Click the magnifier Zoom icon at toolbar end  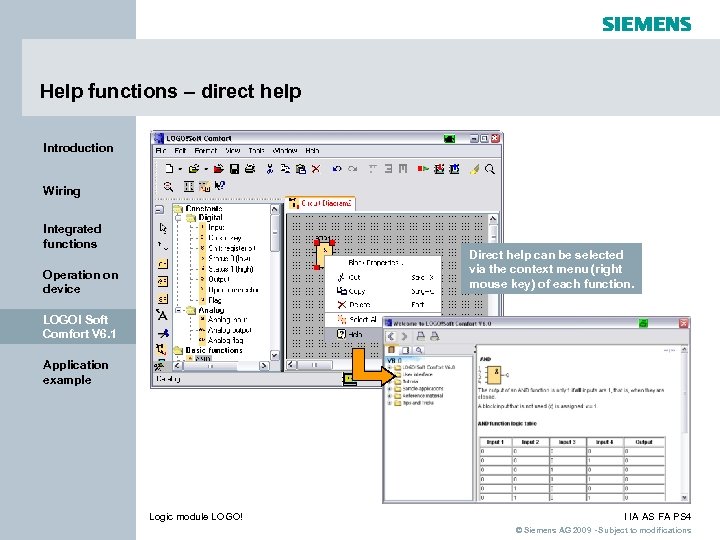(x=489, y=169)
